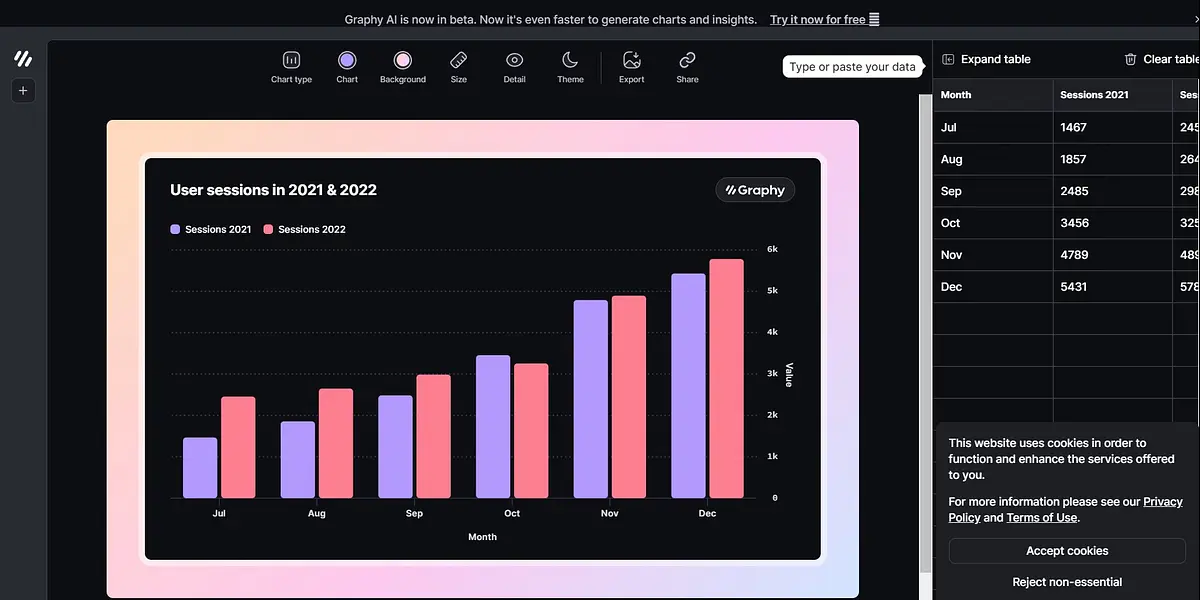Toggle Sessions 2022 legend item
Image resolution: width=1200 pixels, height=600 pixels.
[x=304, y=229]
